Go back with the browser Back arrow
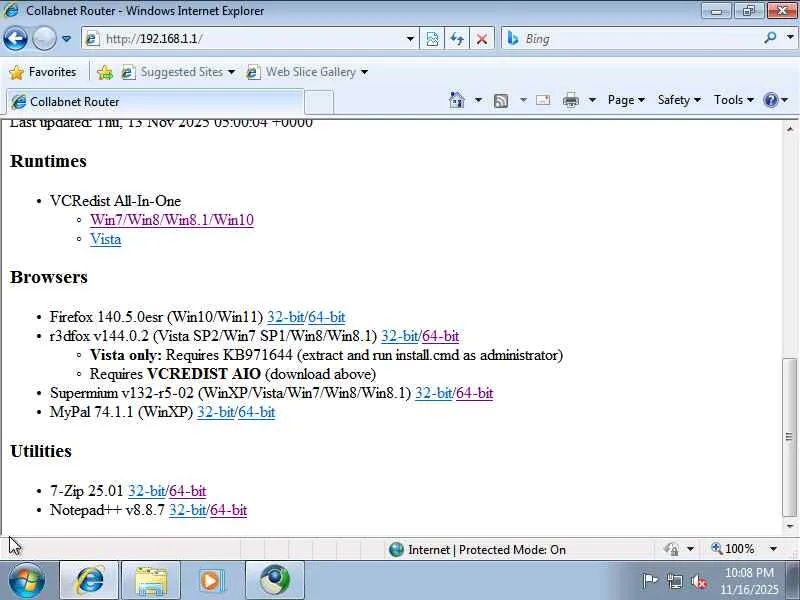 coord(15,38)
